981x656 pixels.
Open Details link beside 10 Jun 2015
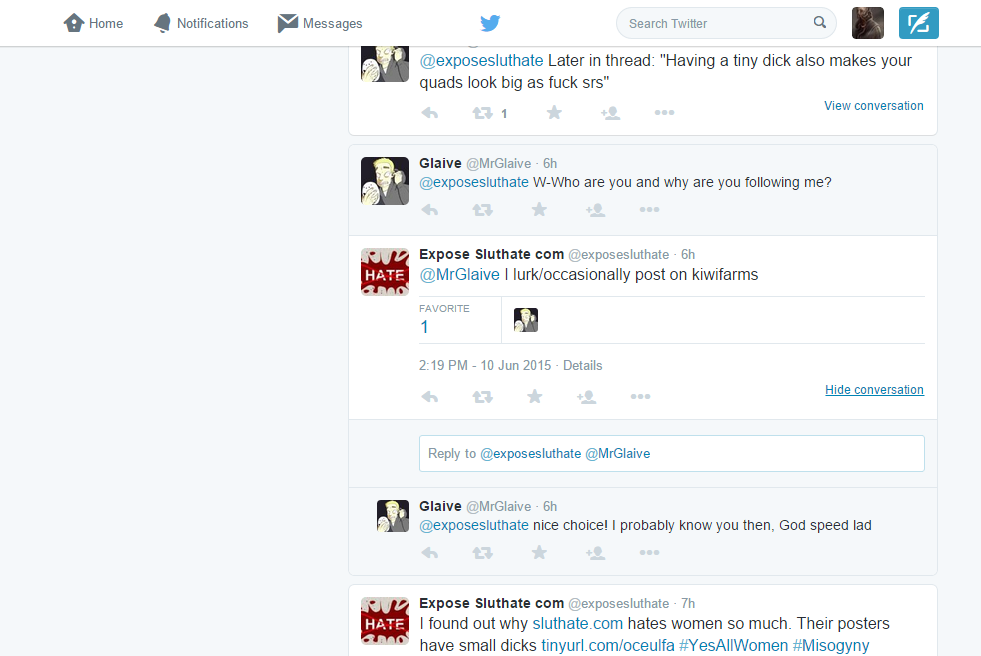tap(582, 365)
